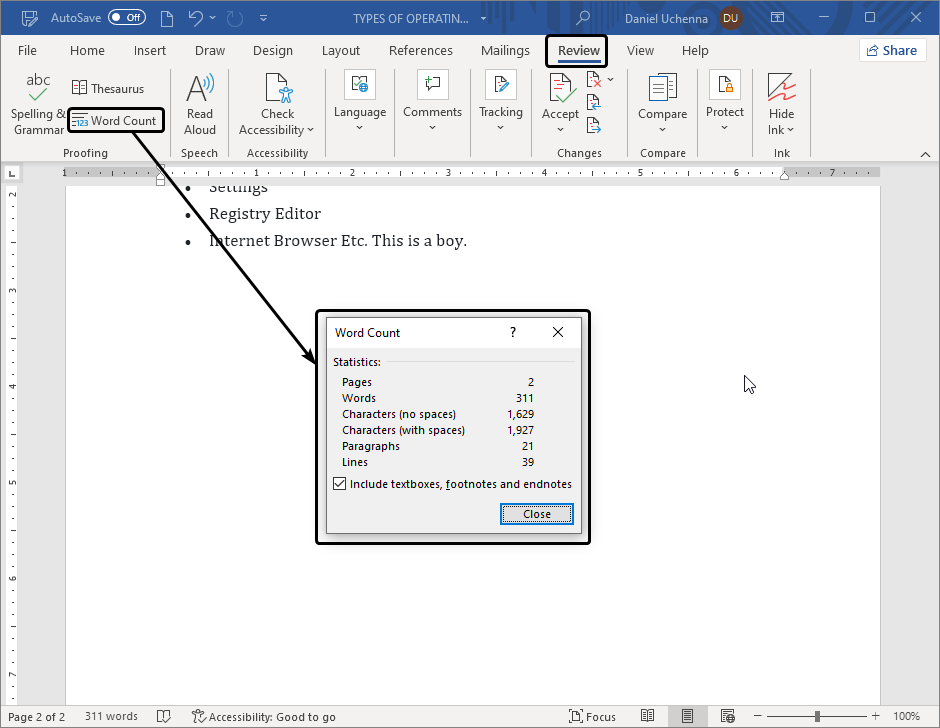This screenshot has width=940, height=728.
Task: Open the Compare documents tool
Action: 662,88
